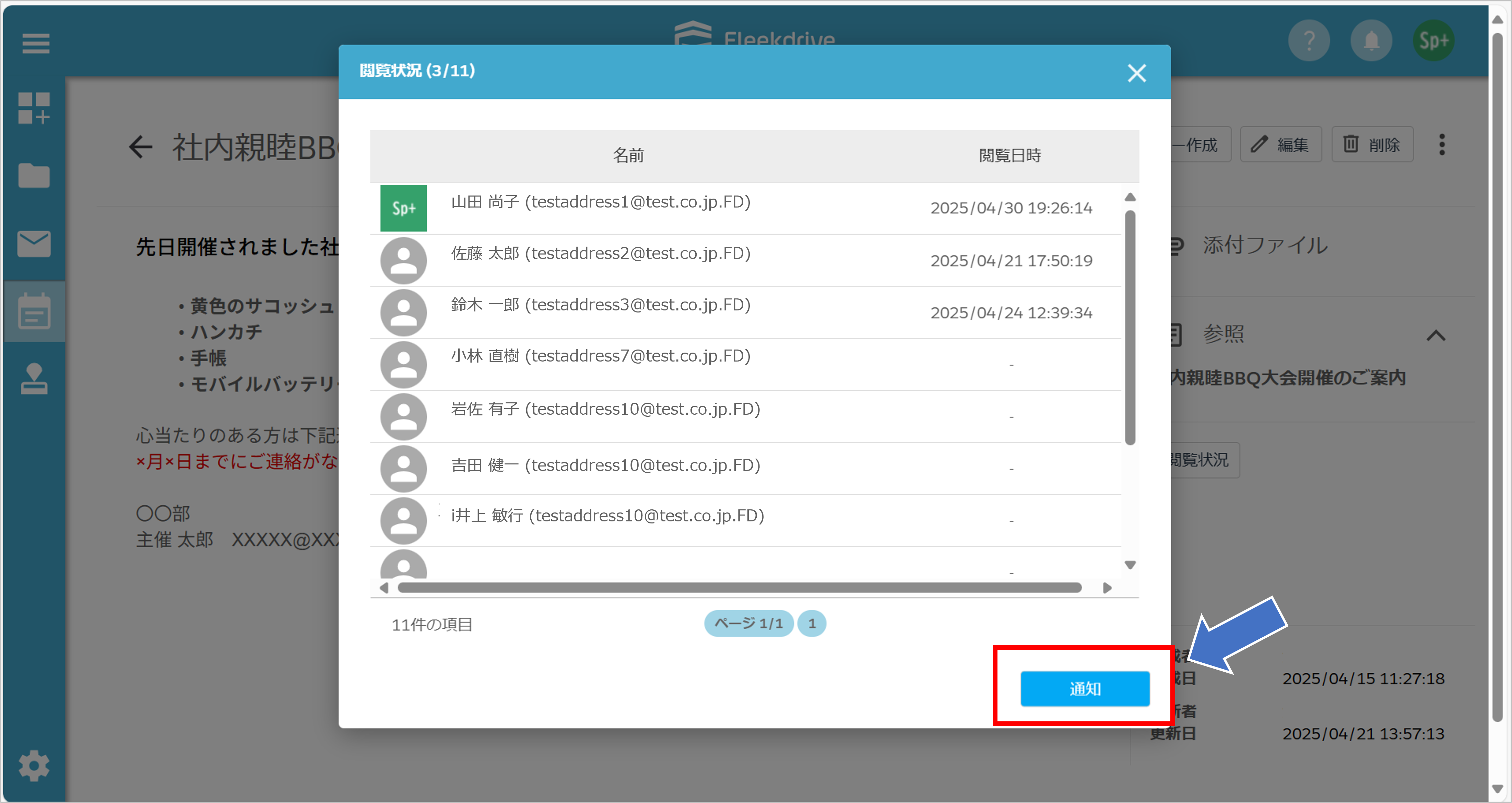Open the referenced 内親睦BBQ大会開催のご案内 link
Screen dimensions: 1512x803
tap(1288, 378)
